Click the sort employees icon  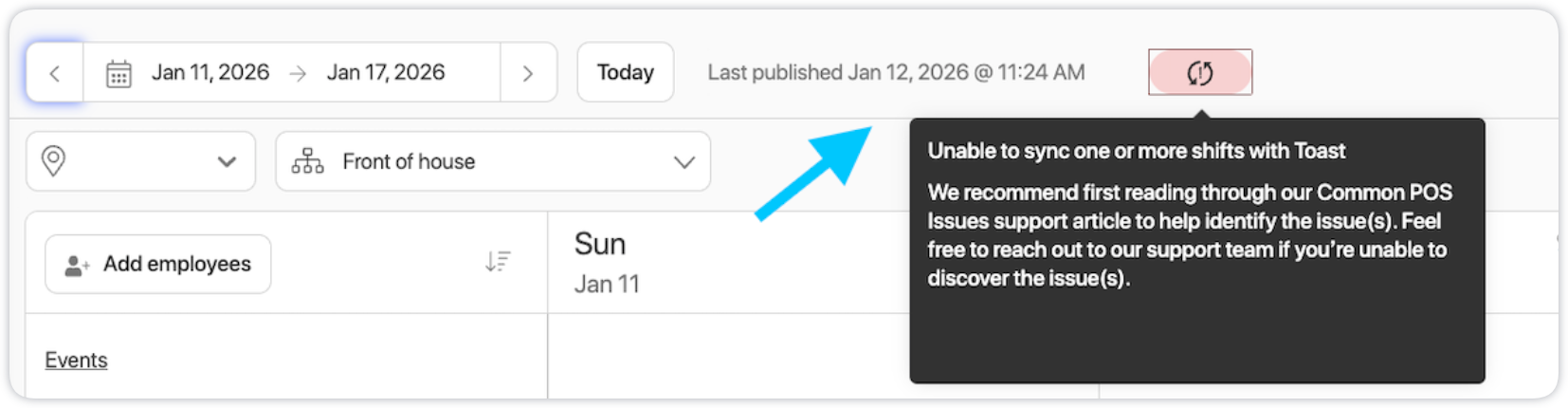(x=498, y=262)
